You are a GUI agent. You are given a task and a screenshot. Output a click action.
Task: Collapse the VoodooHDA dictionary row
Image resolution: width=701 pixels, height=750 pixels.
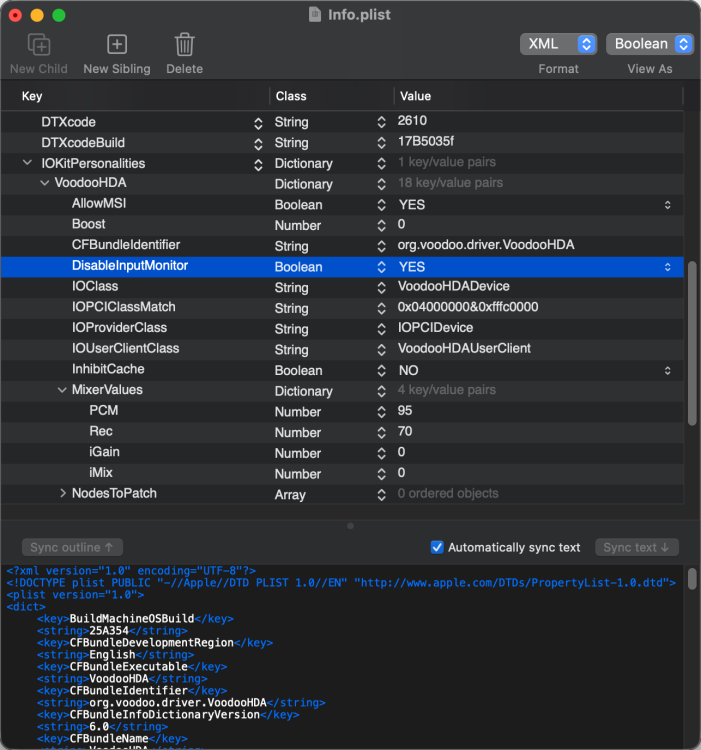point(44,183)
